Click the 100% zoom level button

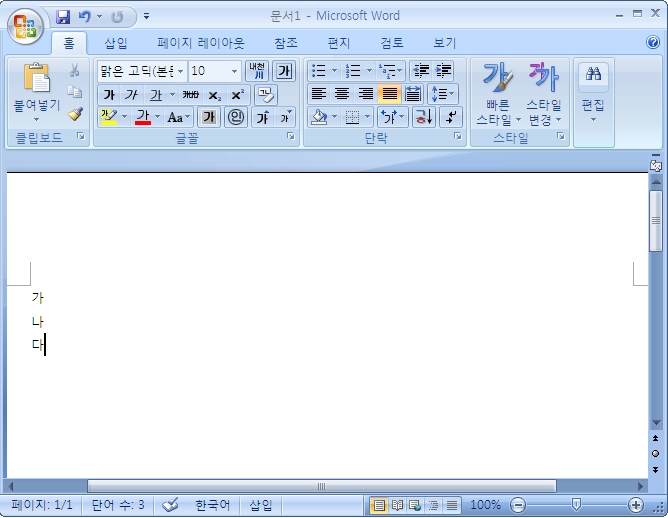[485, 506]
